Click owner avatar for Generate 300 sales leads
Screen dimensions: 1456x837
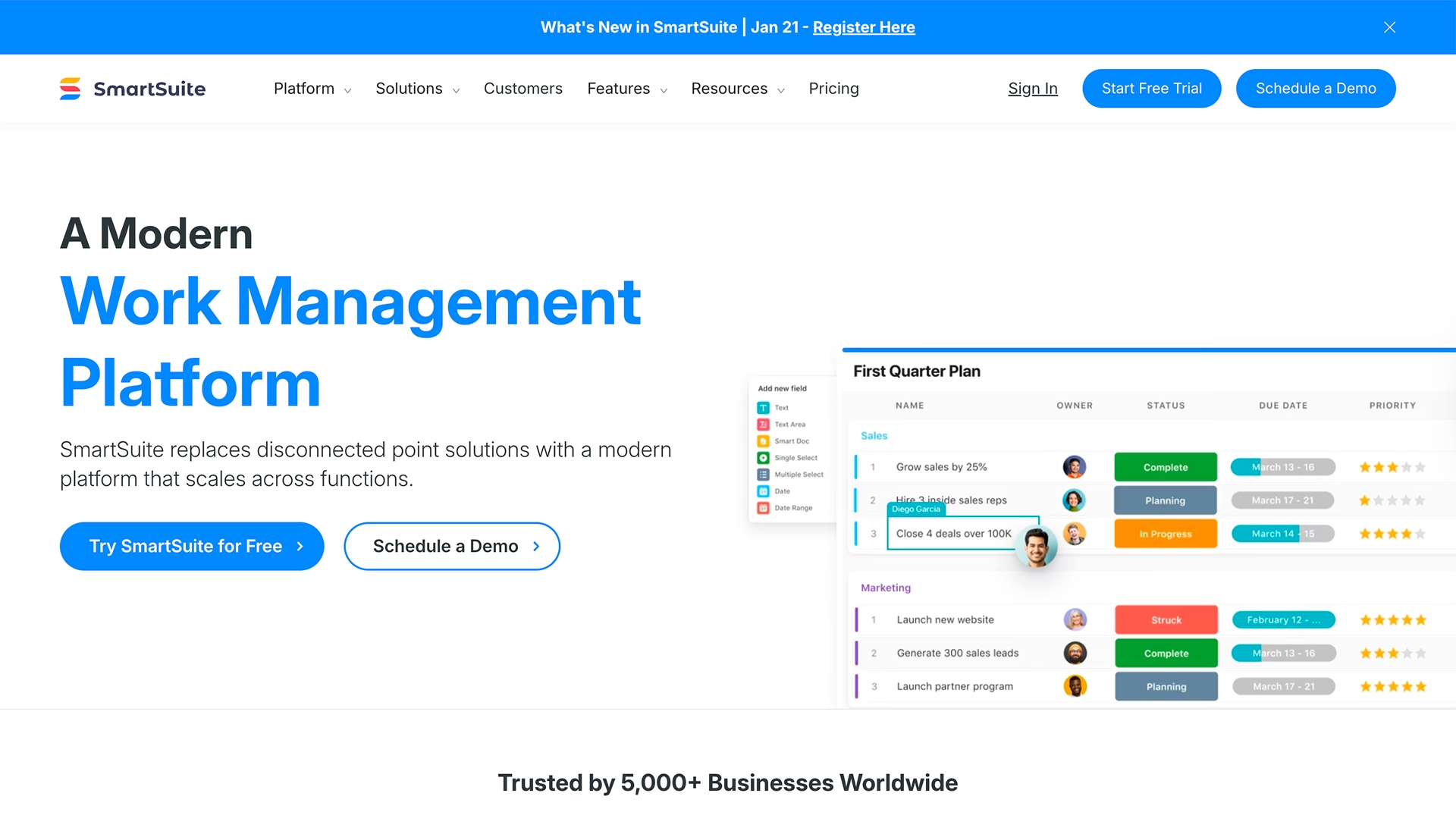(x=1075, y=653)
